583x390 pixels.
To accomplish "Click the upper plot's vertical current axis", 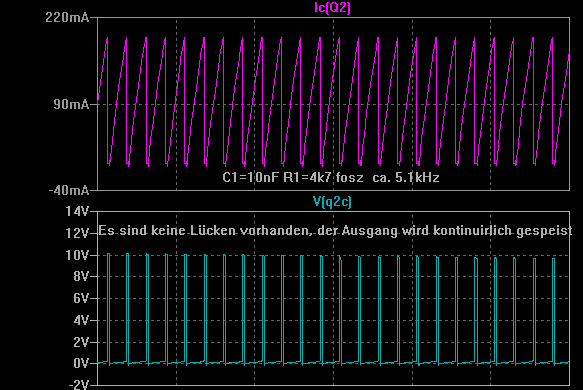I will pos(97,104).
